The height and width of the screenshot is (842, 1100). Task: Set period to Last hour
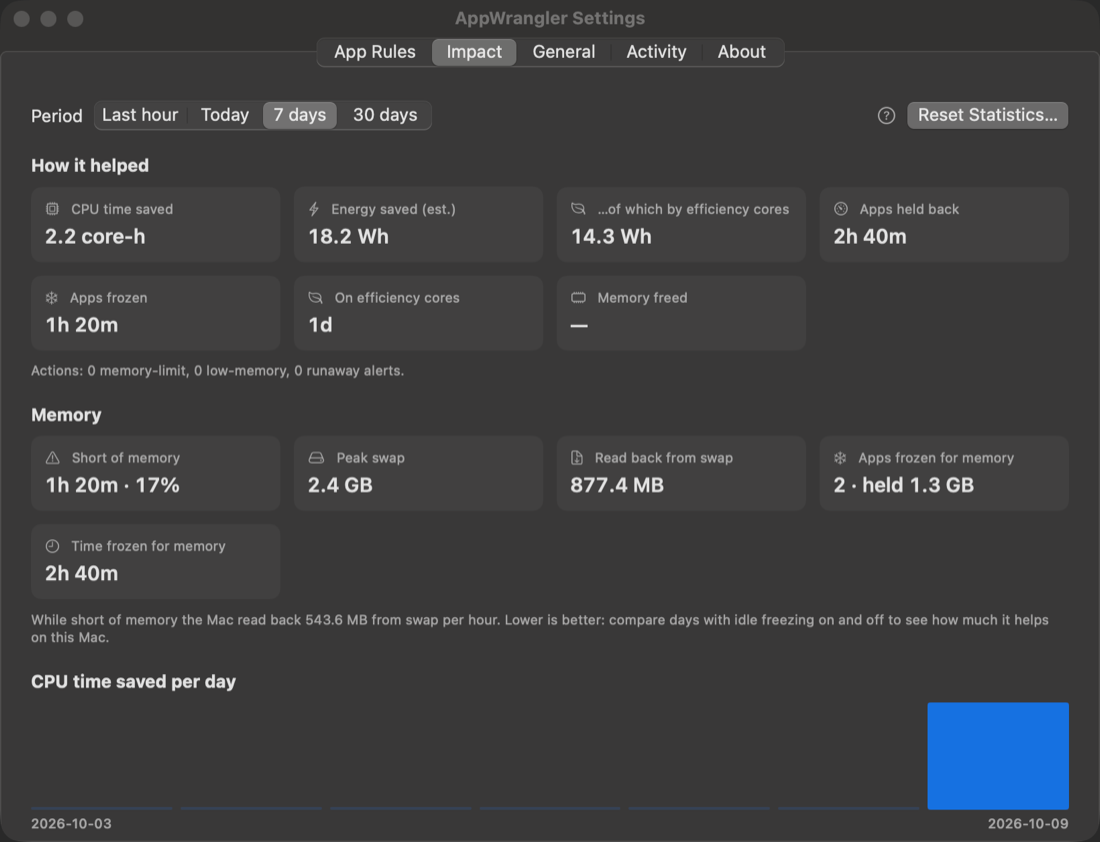point(140,115)
